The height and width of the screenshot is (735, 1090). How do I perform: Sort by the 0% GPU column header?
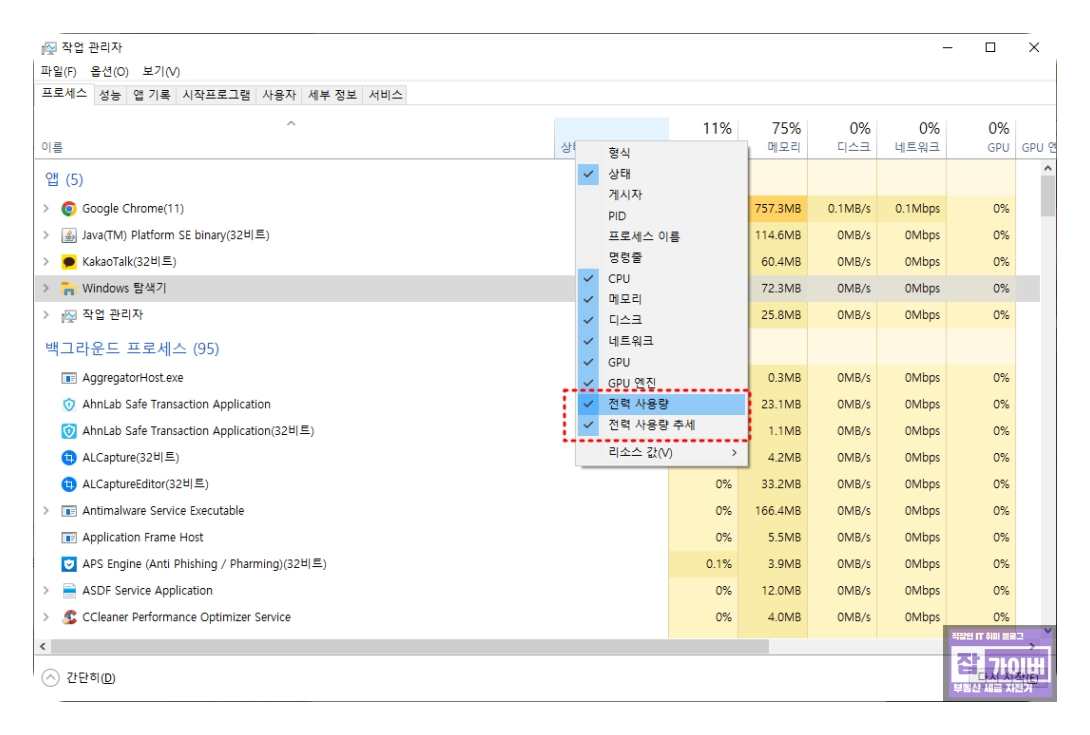coord(981,138)
